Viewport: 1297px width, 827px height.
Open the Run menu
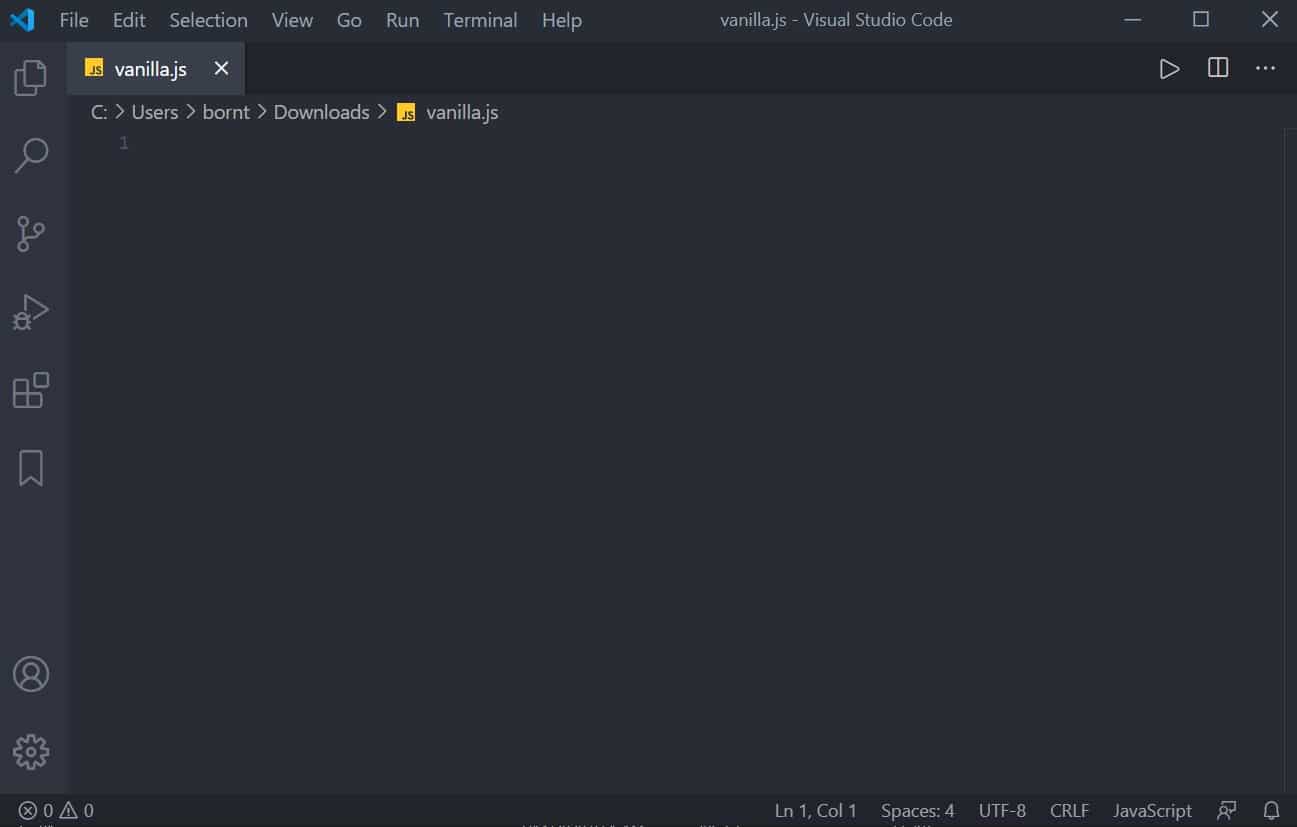(x=402, y=20)
